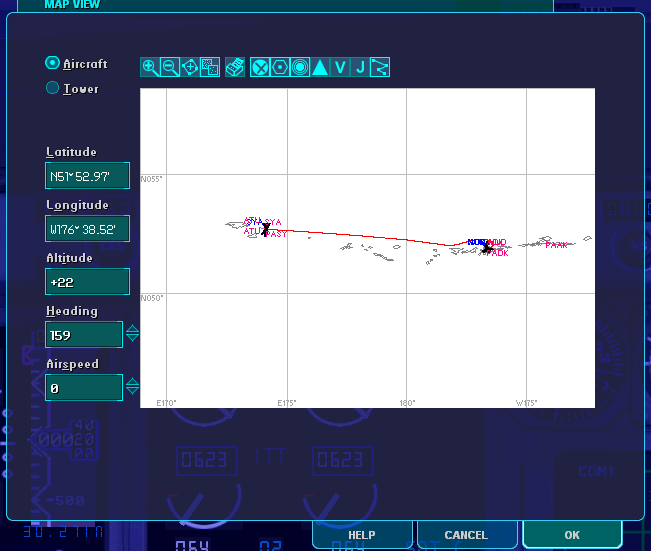Click the 180° longitude grid label
Image resolution: width=651 pixels, height=551 pixels.
[407, 403]
